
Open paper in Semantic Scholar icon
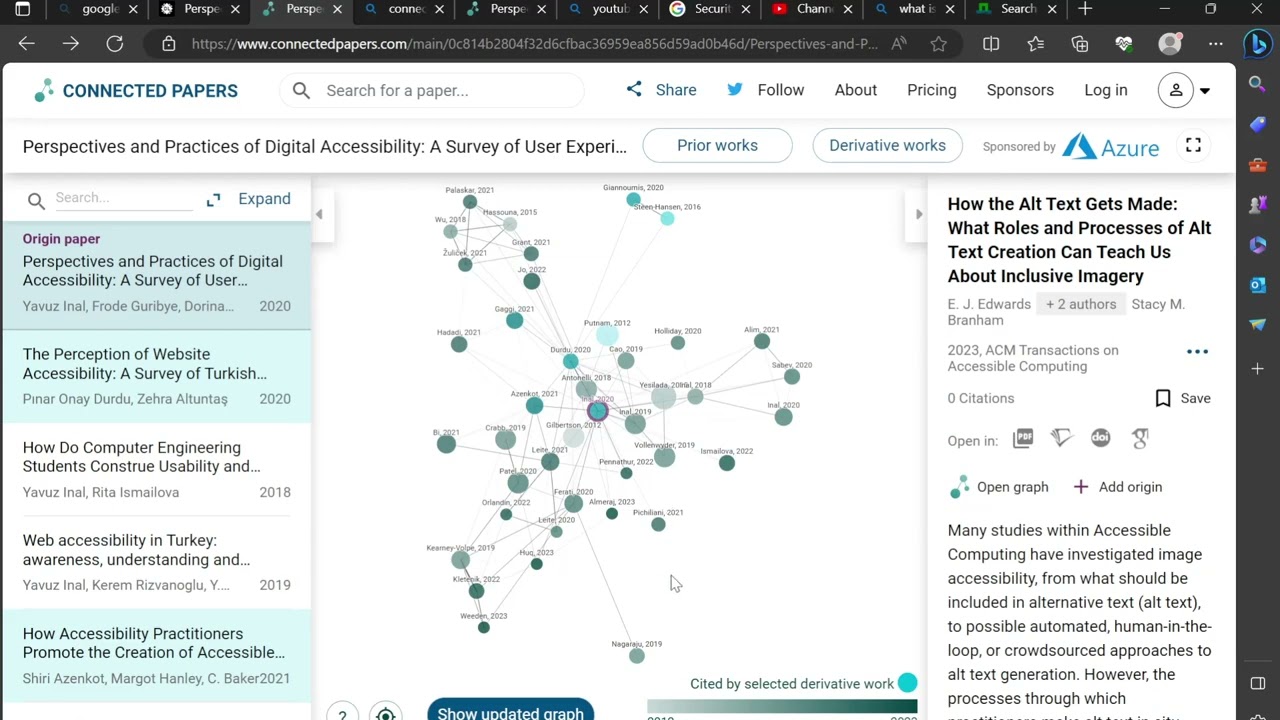(1062, 438)
